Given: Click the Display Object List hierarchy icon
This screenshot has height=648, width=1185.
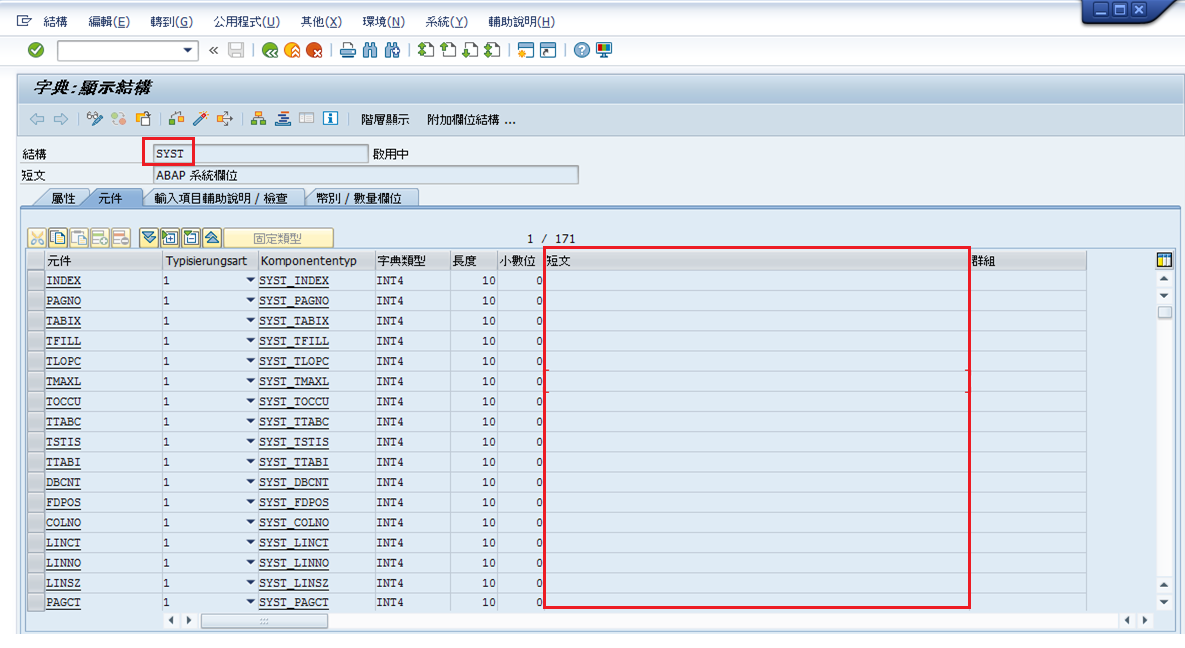Looking at the screenshot, I should click(258, 119).
